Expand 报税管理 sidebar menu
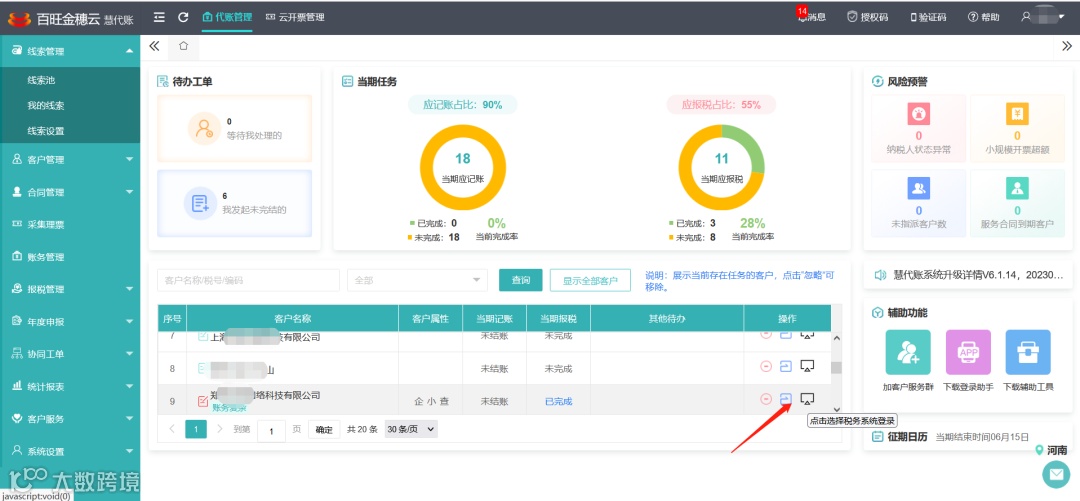 click(70, 289)
